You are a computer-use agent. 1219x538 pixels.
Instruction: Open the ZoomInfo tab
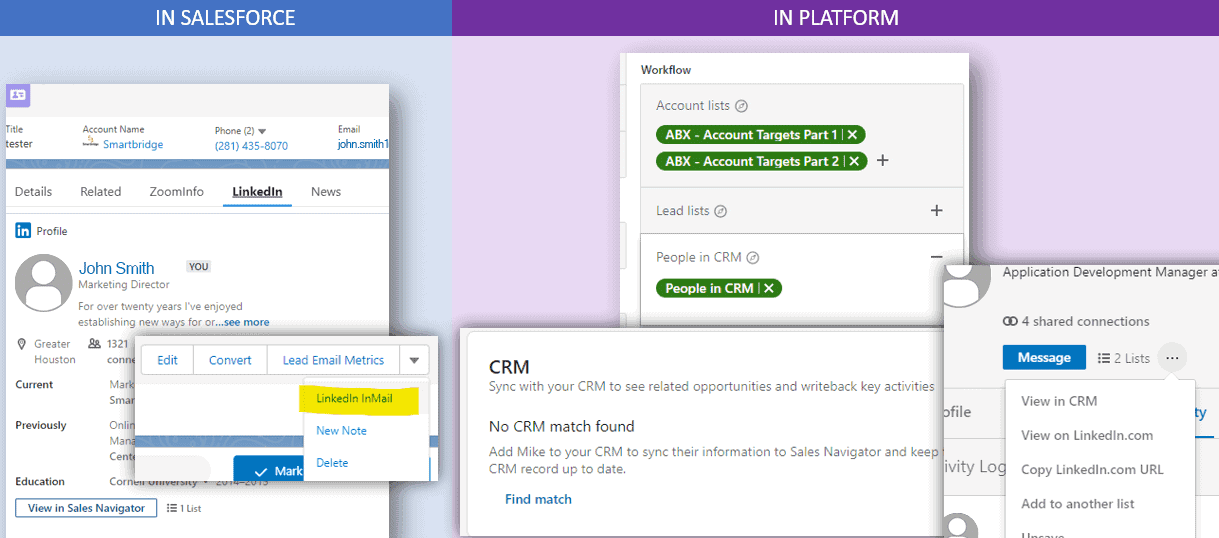(177, 191)
